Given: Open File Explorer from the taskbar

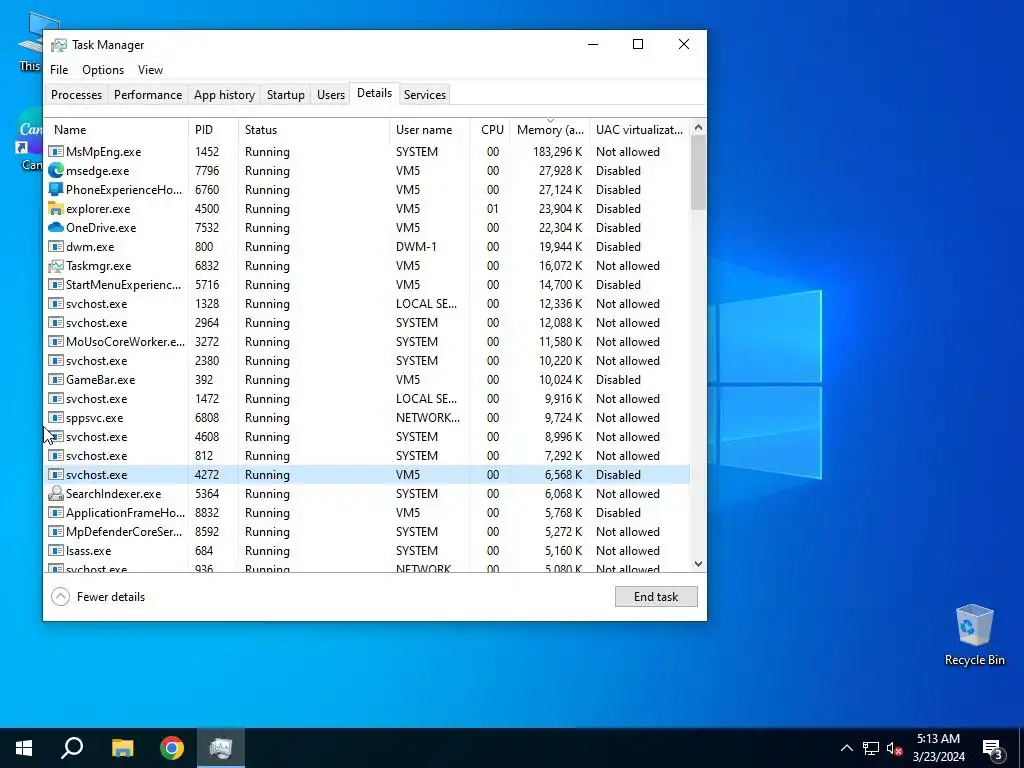Looking at the screenshot, I should point(122,748).
